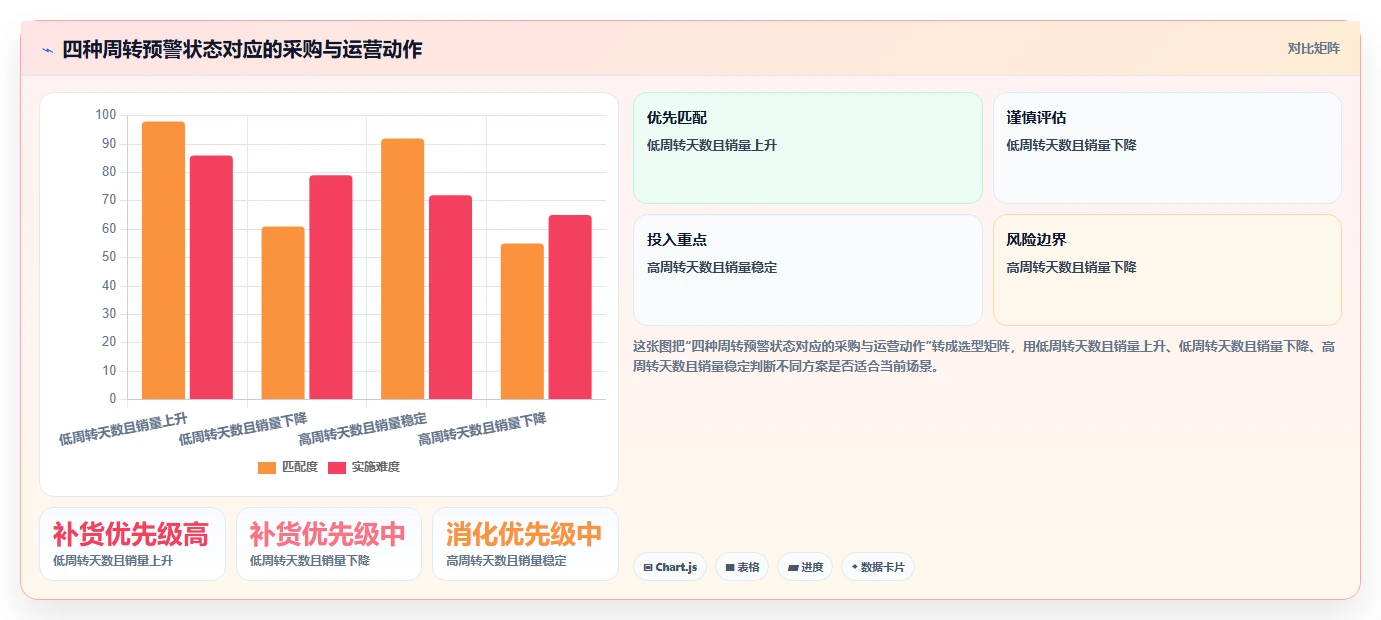Image resolution: width=1381 pixels, height=620 pixels.
Task: Click x-axis label 低周转天数且销量上升
Action: pyautogui.click(x=123, y=428)
